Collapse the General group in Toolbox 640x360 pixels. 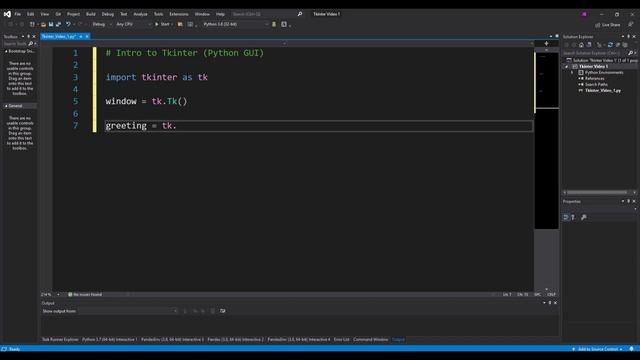6,106
